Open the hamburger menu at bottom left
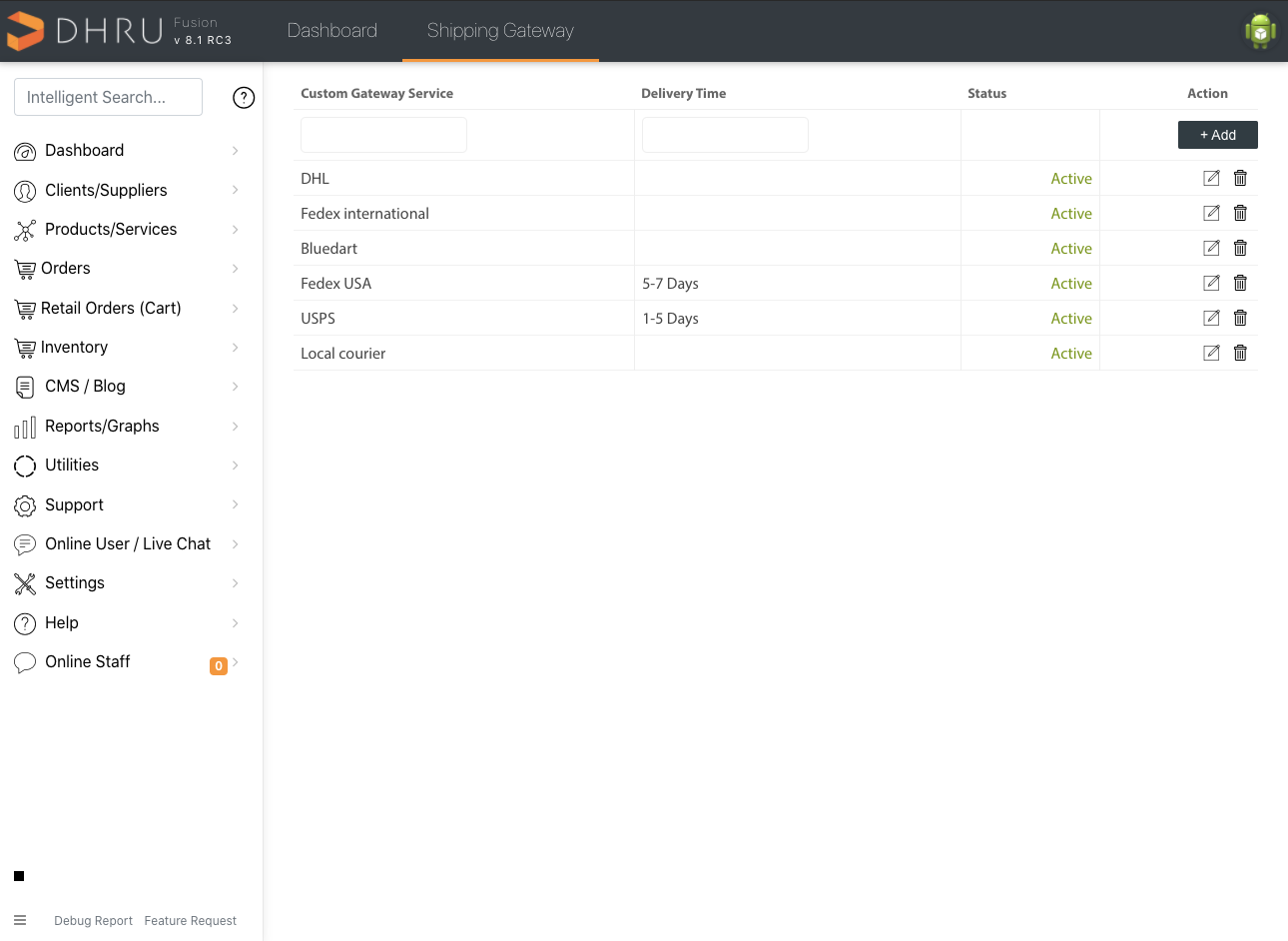 coord(20,919)
